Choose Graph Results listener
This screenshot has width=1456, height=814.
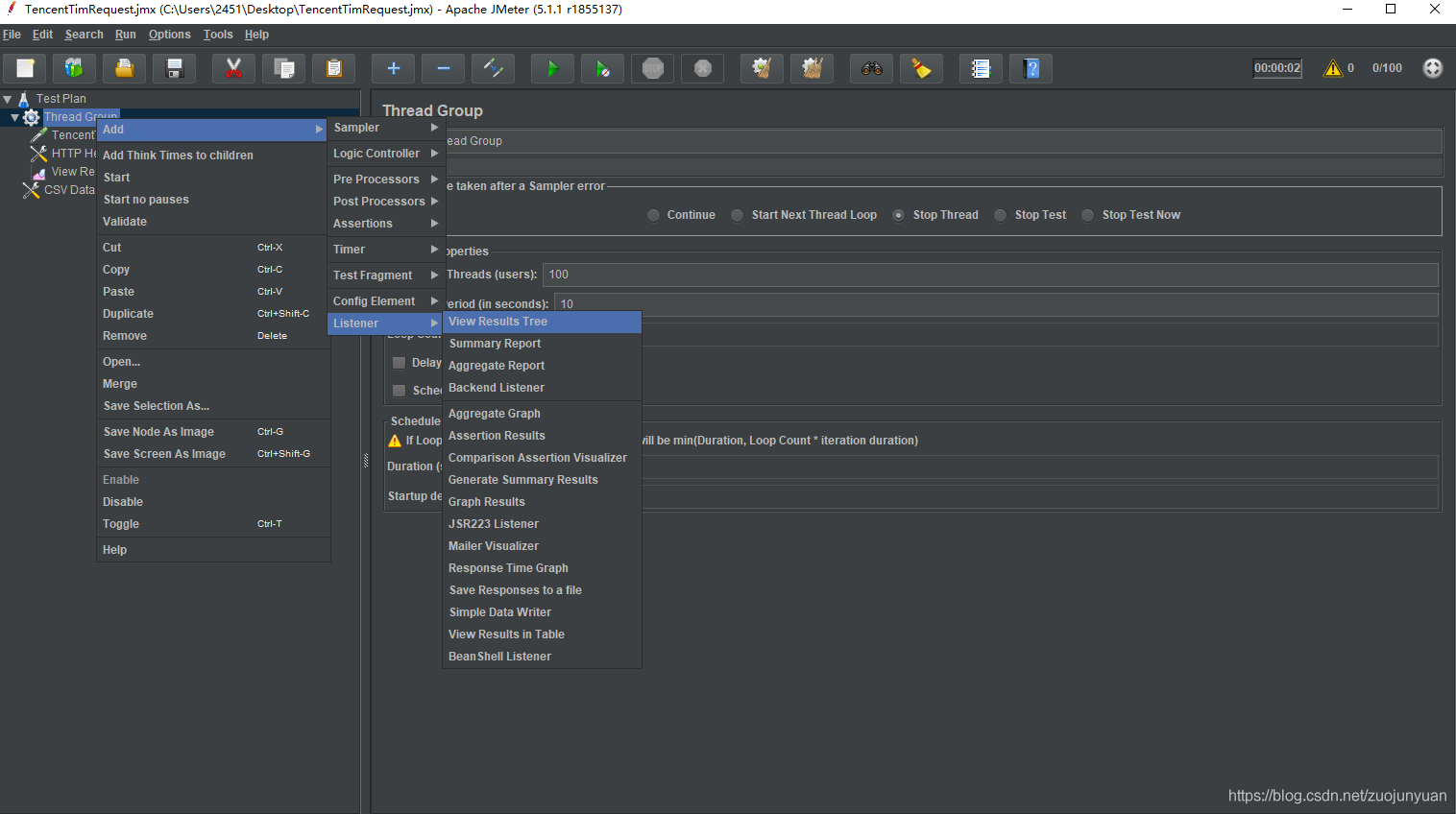pyautogui.click(x=542, y=502)
